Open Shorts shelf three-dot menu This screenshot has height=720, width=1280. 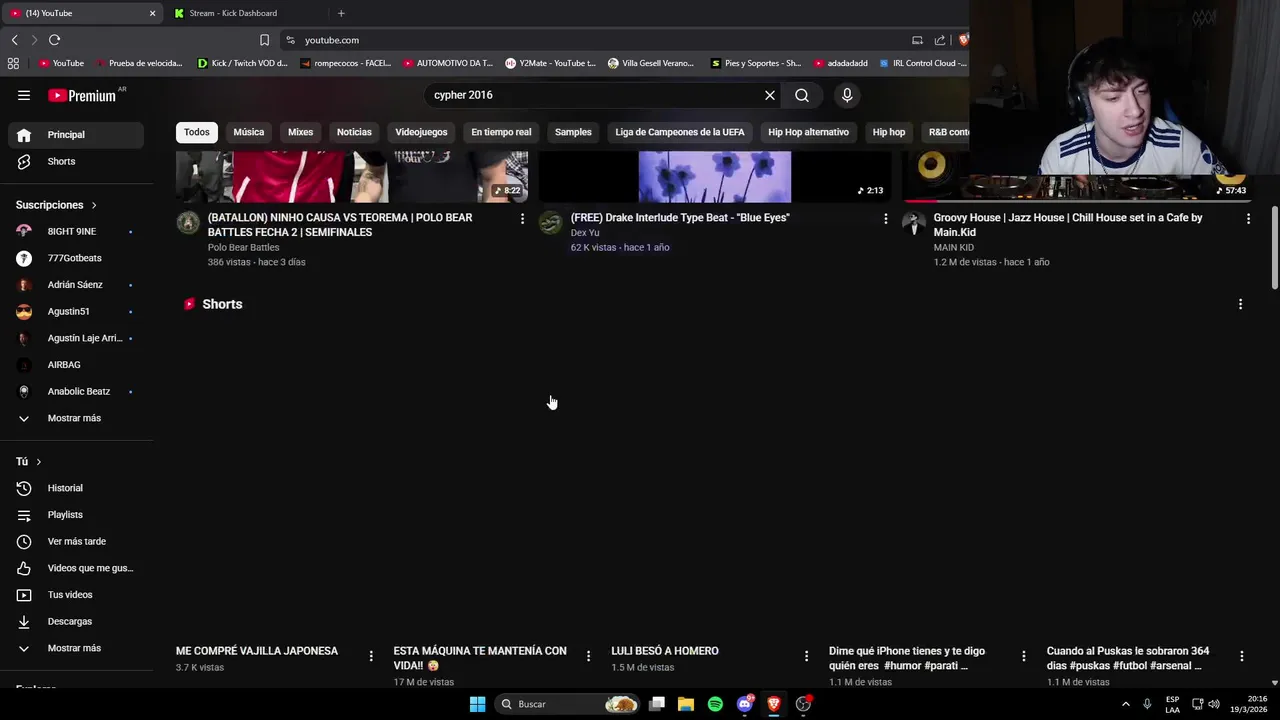coord(1240,304)
